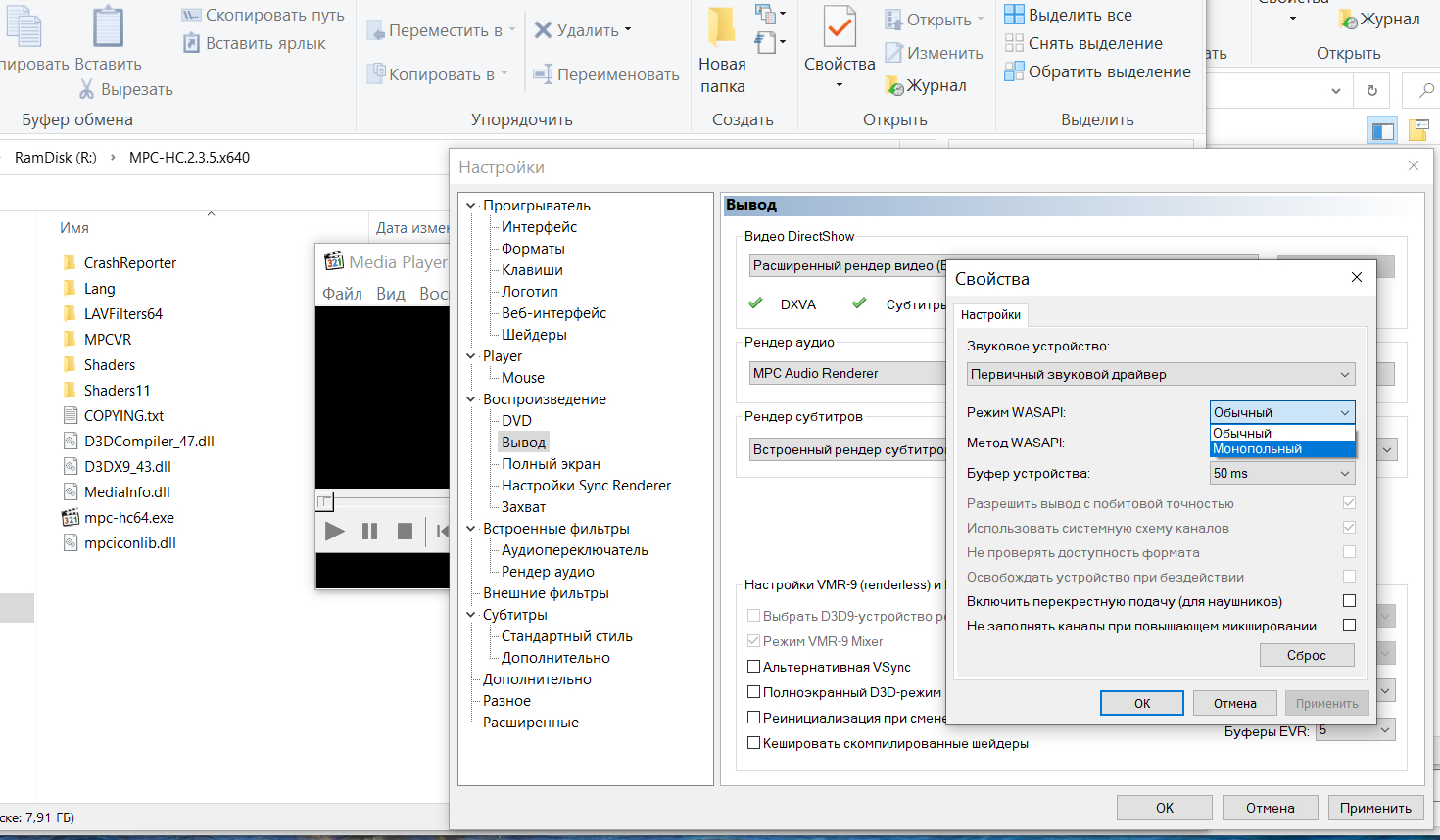Click the Pause button in media player
The height and width of the screenshot is (840, 1440).
pos(369,531)
